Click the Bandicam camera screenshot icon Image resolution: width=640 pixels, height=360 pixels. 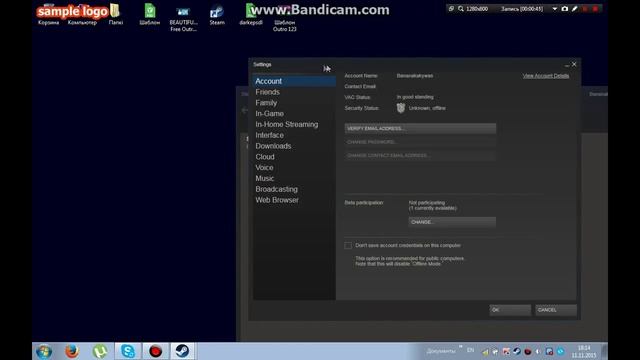(565, 9)
